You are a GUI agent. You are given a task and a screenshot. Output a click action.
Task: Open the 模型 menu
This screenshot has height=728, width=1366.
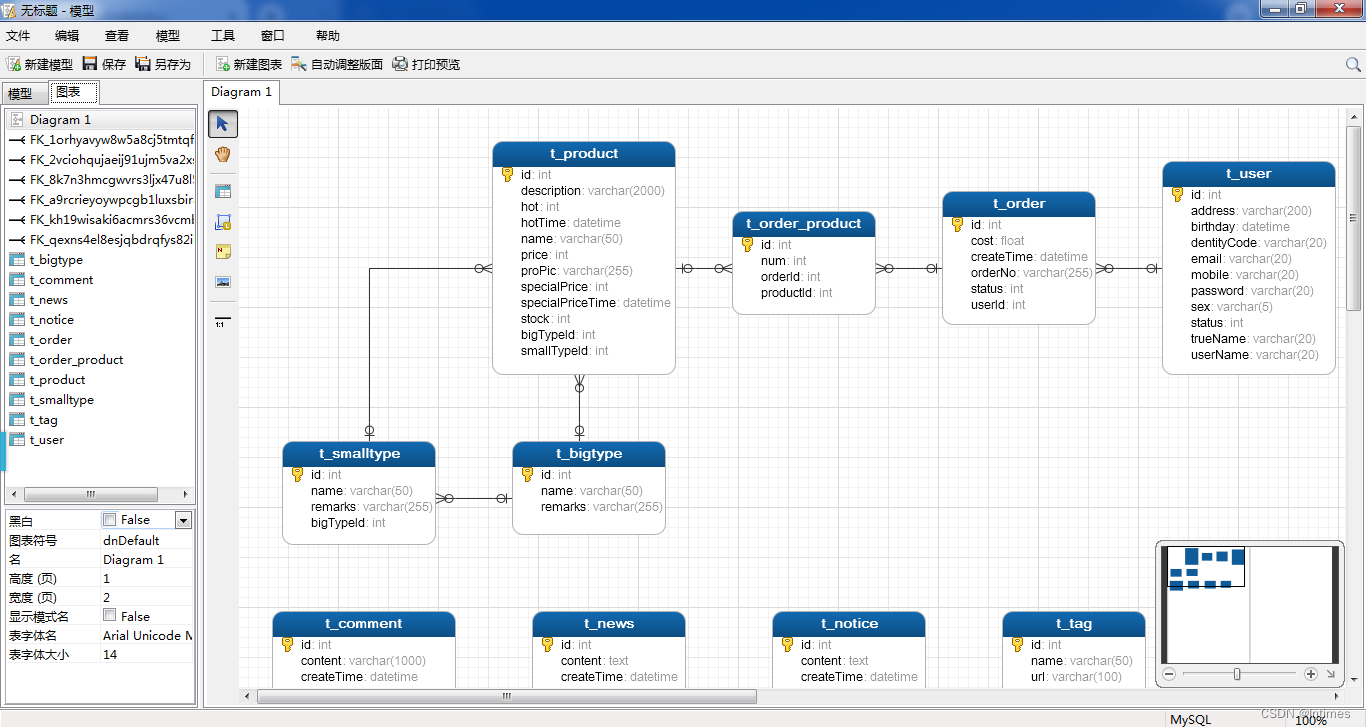168,36
